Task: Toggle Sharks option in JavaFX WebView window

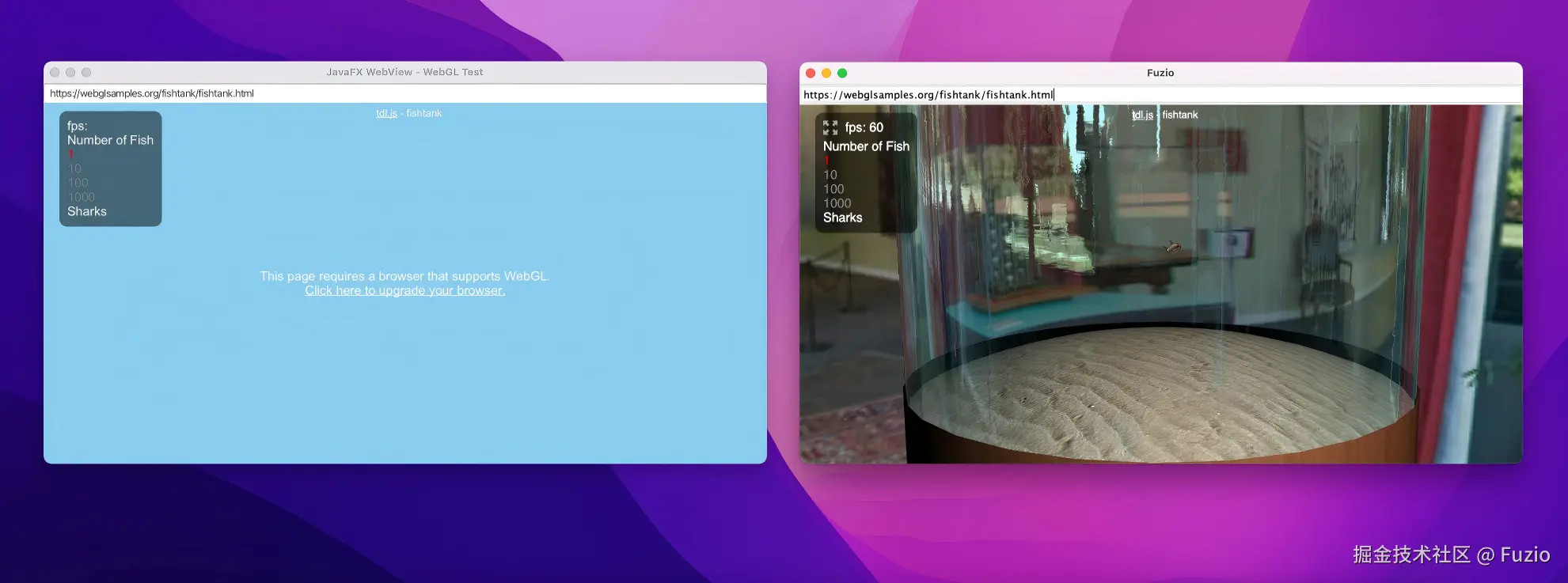Action: (87, 211)
